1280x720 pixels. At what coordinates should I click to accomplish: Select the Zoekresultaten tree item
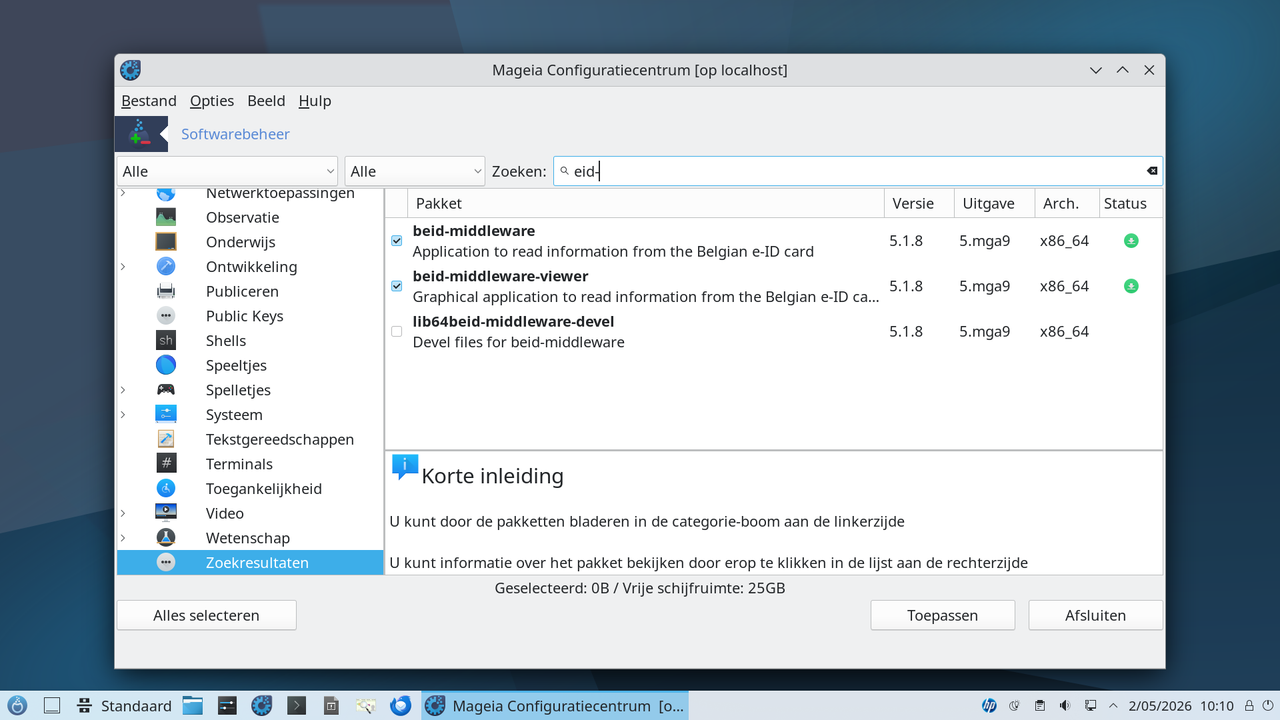(250, 562)
